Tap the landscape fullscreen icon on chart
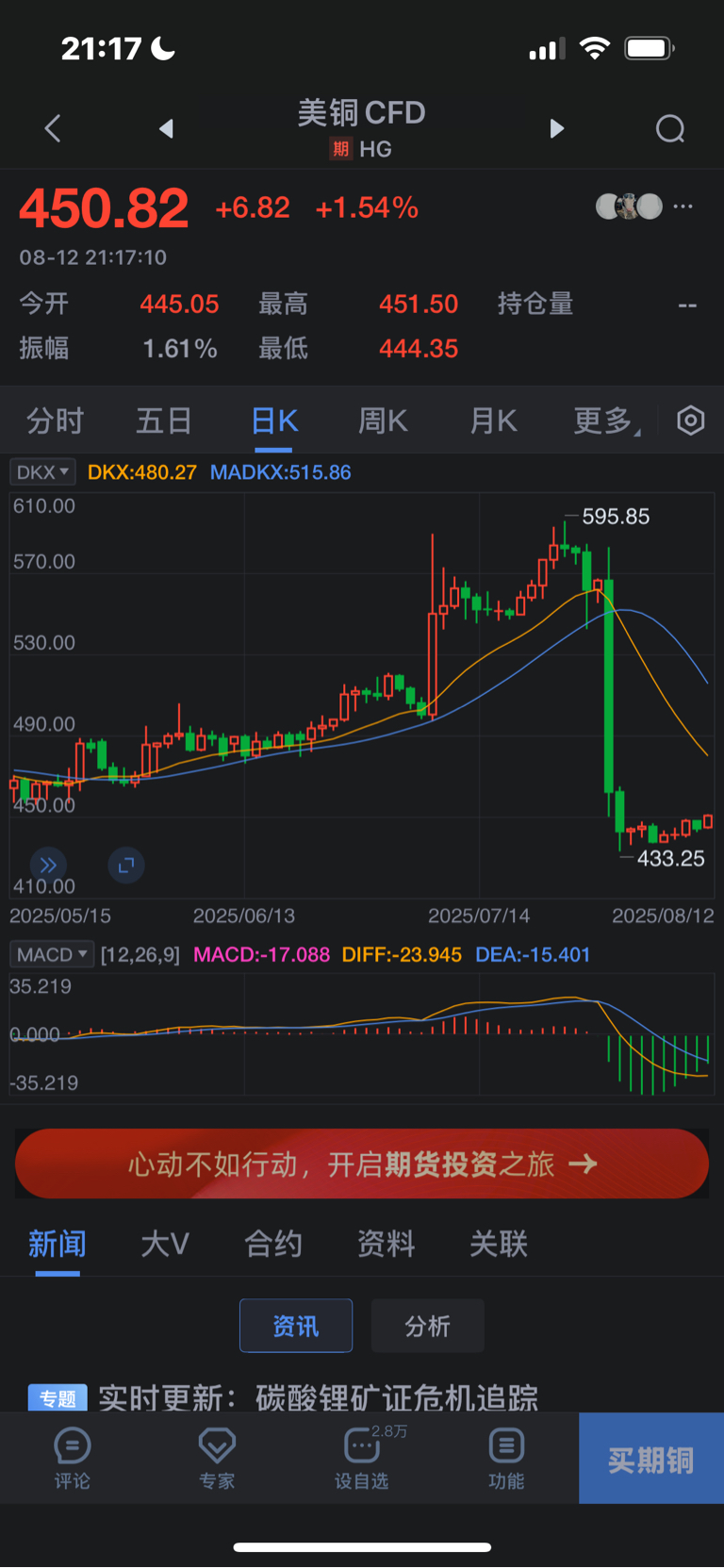The width and height of the screenshot is (724, 1568). tap(126, 865)
